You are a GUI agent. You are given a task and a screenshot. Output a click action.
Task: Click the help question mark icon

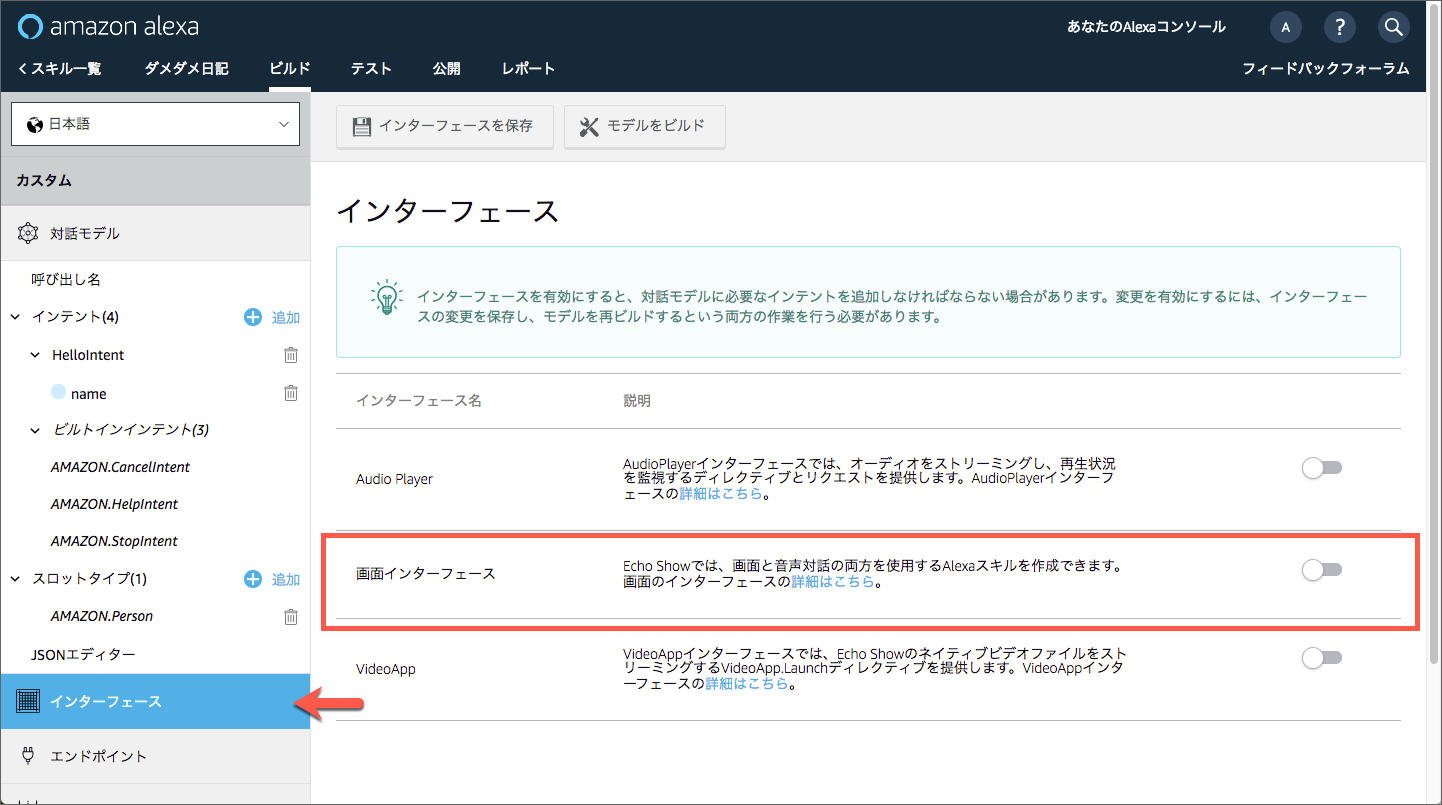[1339, 27]
